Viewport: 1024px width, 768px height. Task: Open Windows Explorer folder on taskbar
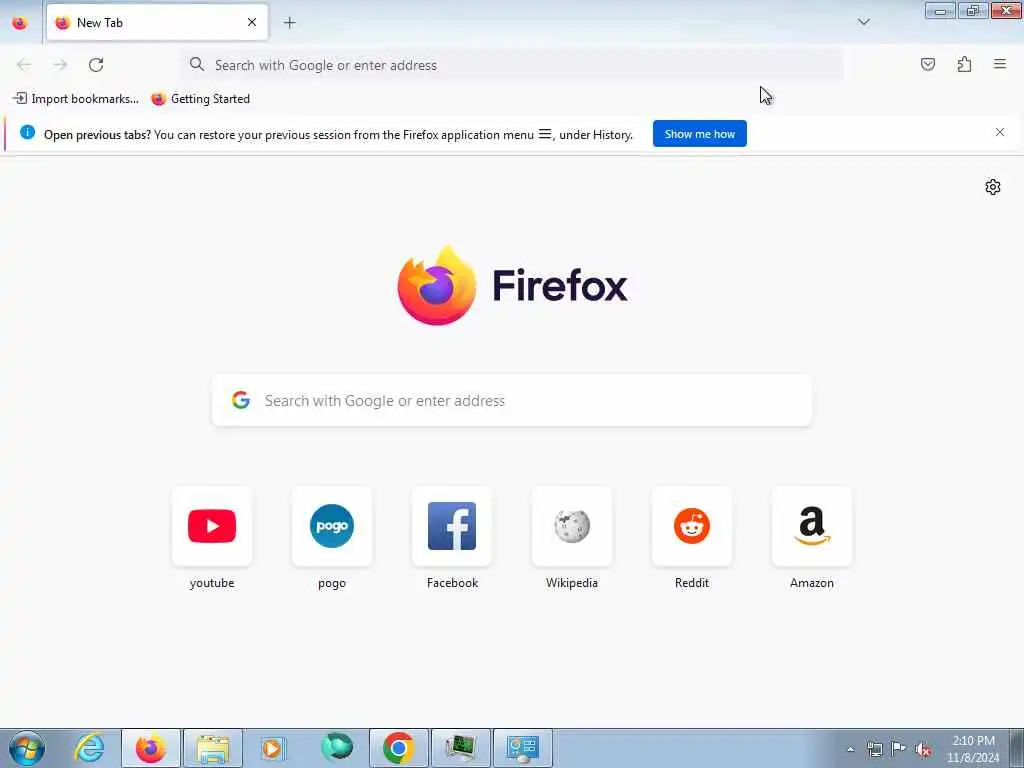[213, 748]
